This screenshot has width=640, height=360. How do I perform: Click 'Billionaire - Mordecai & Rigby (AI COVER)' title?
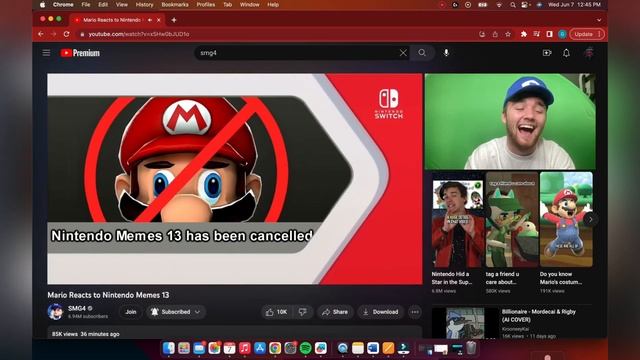(x=538, y=316)
